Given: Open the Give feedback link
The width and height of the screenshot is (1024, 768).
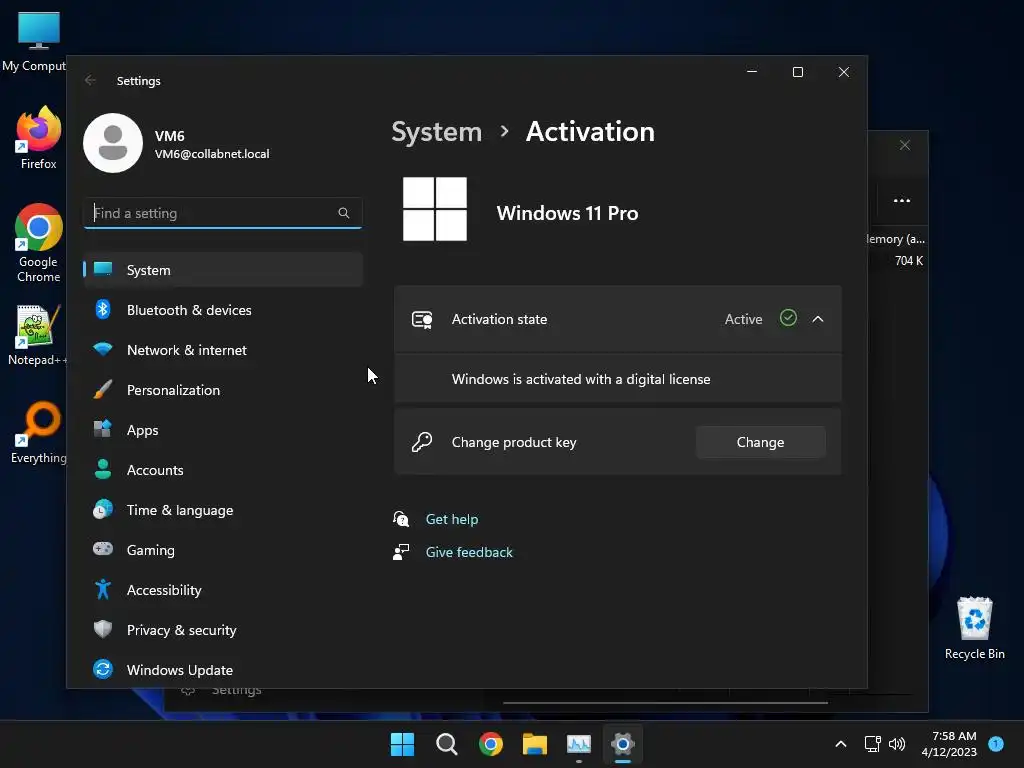Looking at the screenshot, I should coord(469,552).
